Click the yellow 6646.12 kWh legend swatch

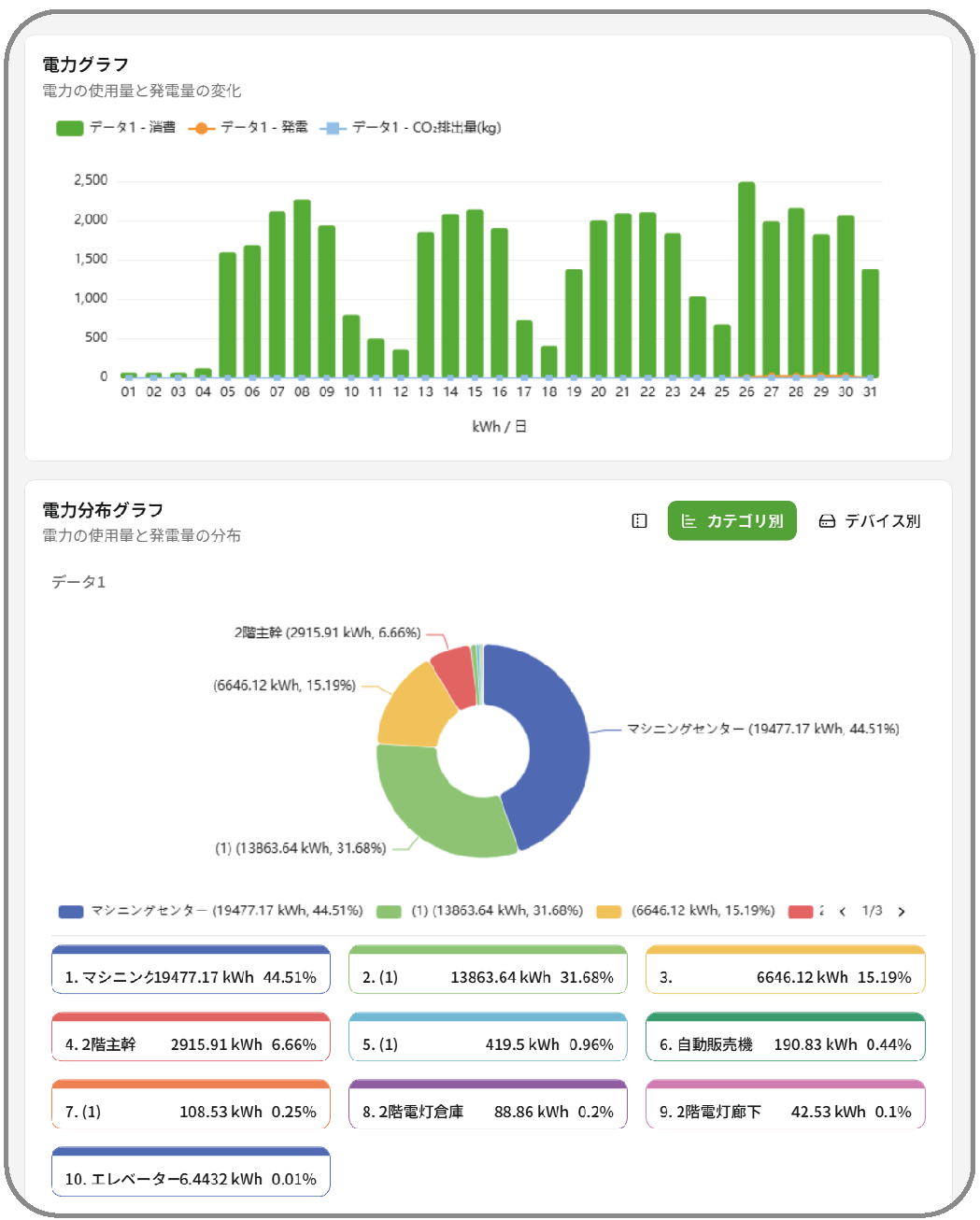(609, 912)
